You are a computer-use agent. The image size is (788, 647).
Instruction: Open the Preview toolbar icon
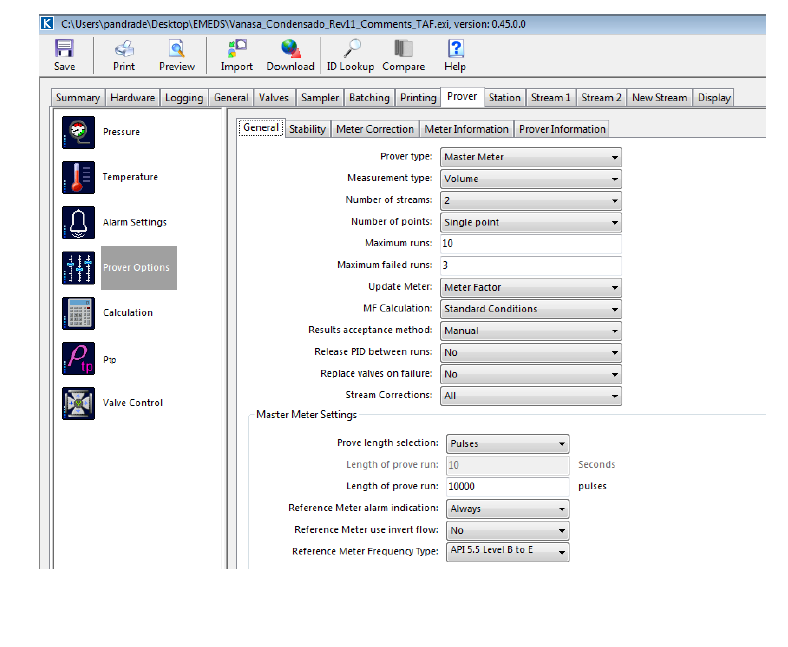pyautogui.click(x=176, y=49)
